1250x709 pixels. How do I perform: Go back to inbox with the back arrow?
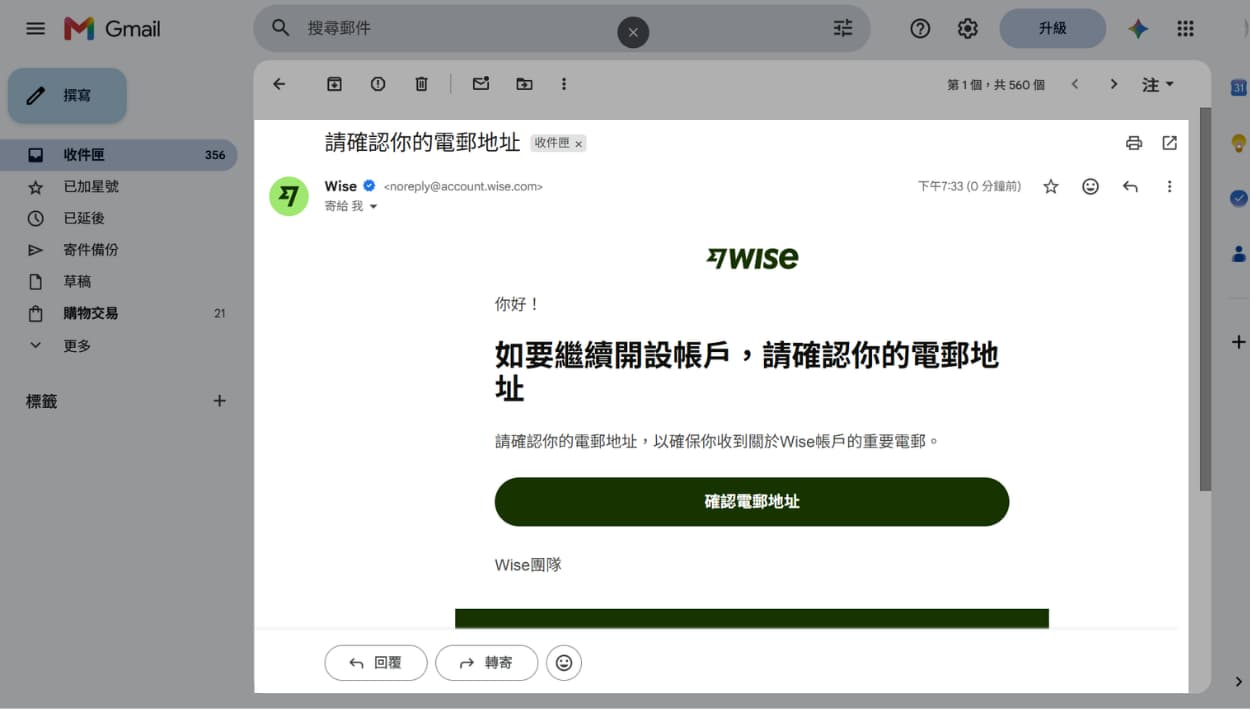click(x=279, y=84)
